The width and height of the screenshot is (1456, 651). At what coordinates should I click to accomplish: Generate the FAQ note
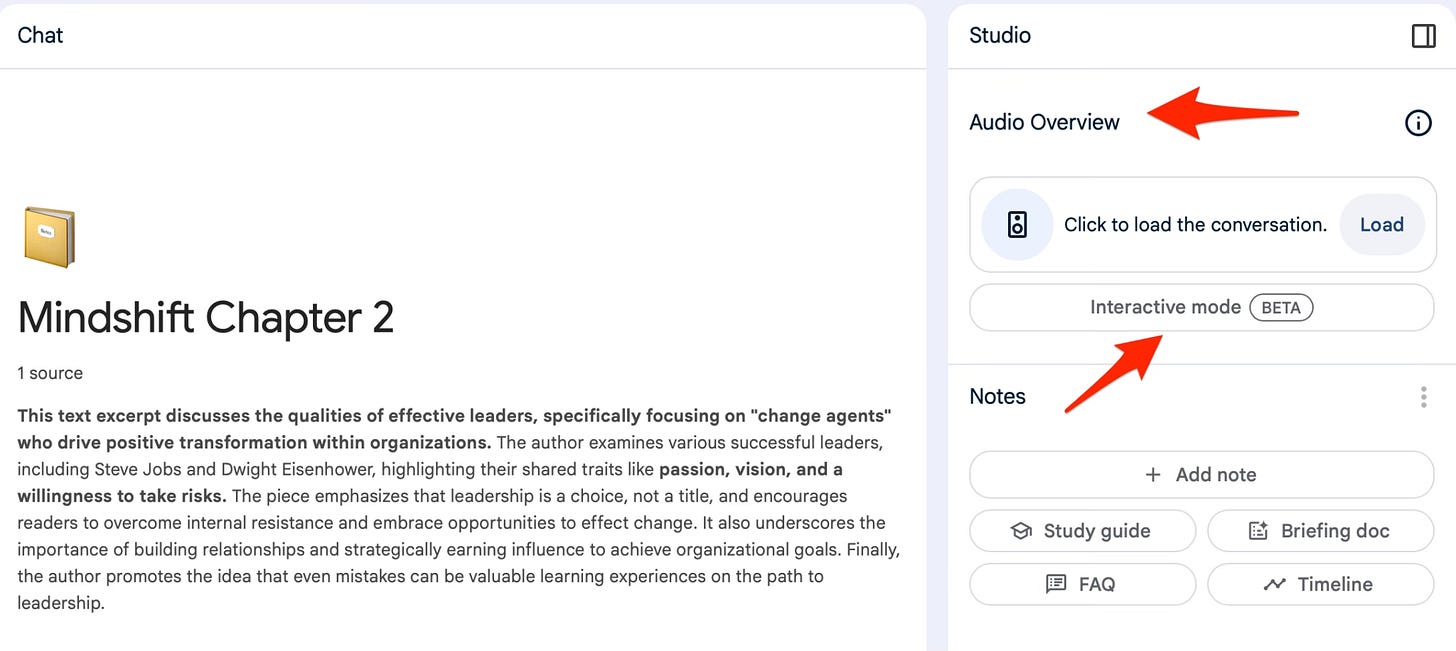(x=1083, y=584)
